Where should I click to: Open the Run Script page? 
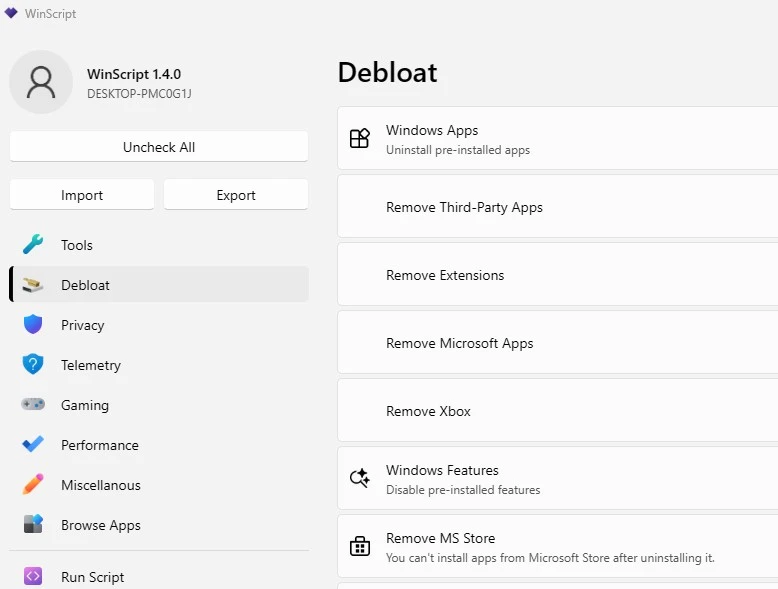pos(159,577)
